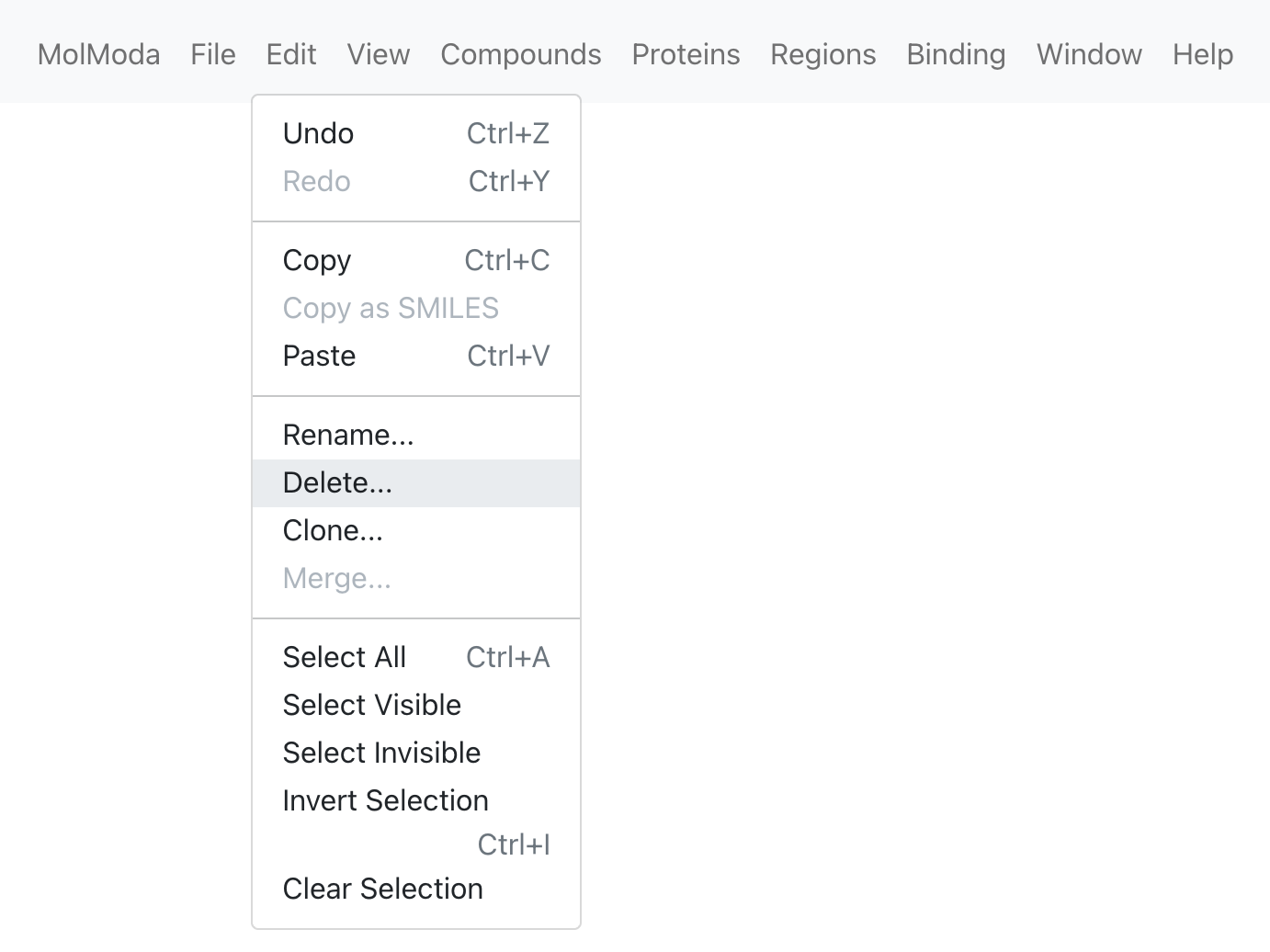Open the Regions menu

coord(823,54)
